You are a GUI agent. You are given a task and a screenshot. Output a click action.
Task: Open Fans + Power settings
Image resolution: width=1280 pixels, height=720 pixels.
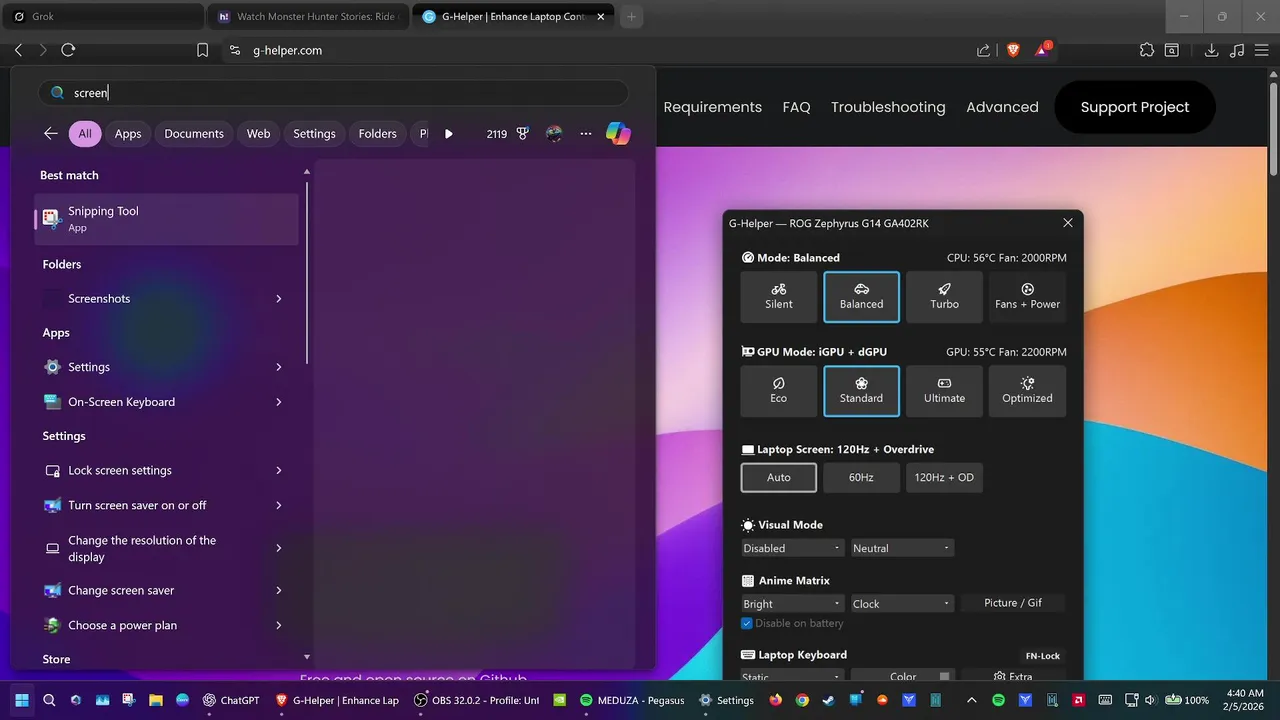(x=1027, y=297)
